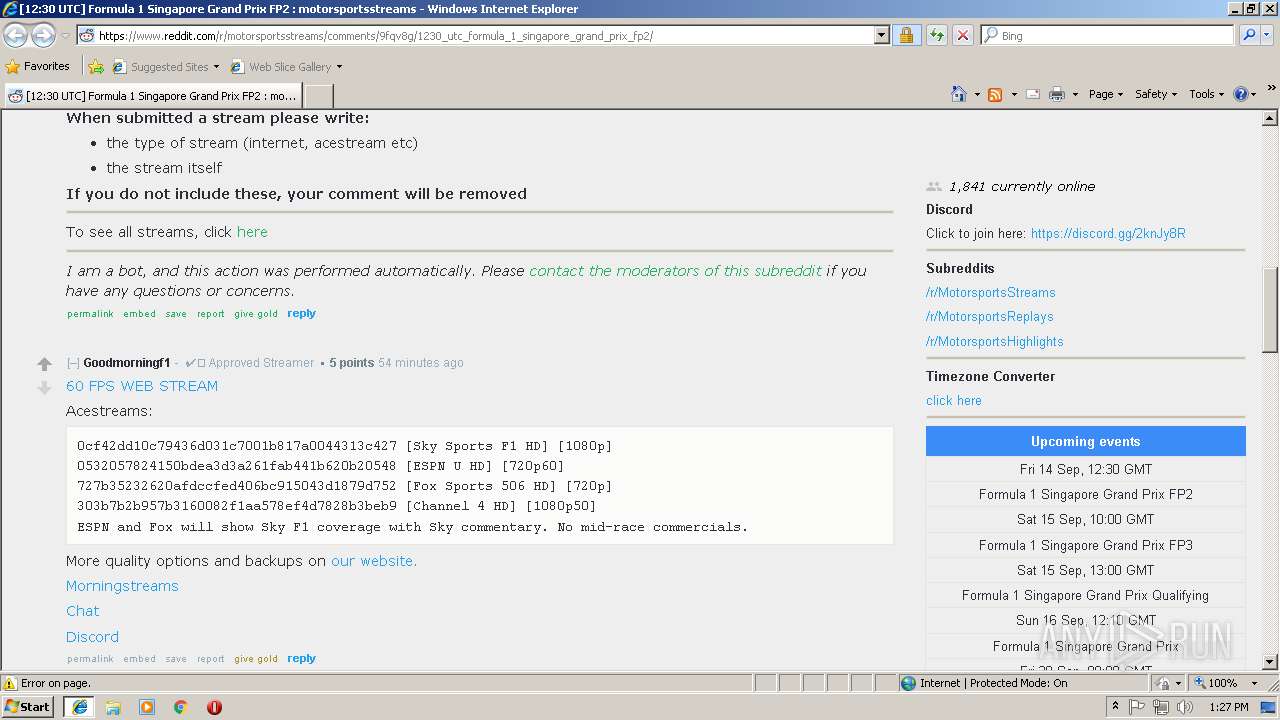This screenshot has width=1280, height=720.
Task: Open the Chat link
Action: pos(83,611)
